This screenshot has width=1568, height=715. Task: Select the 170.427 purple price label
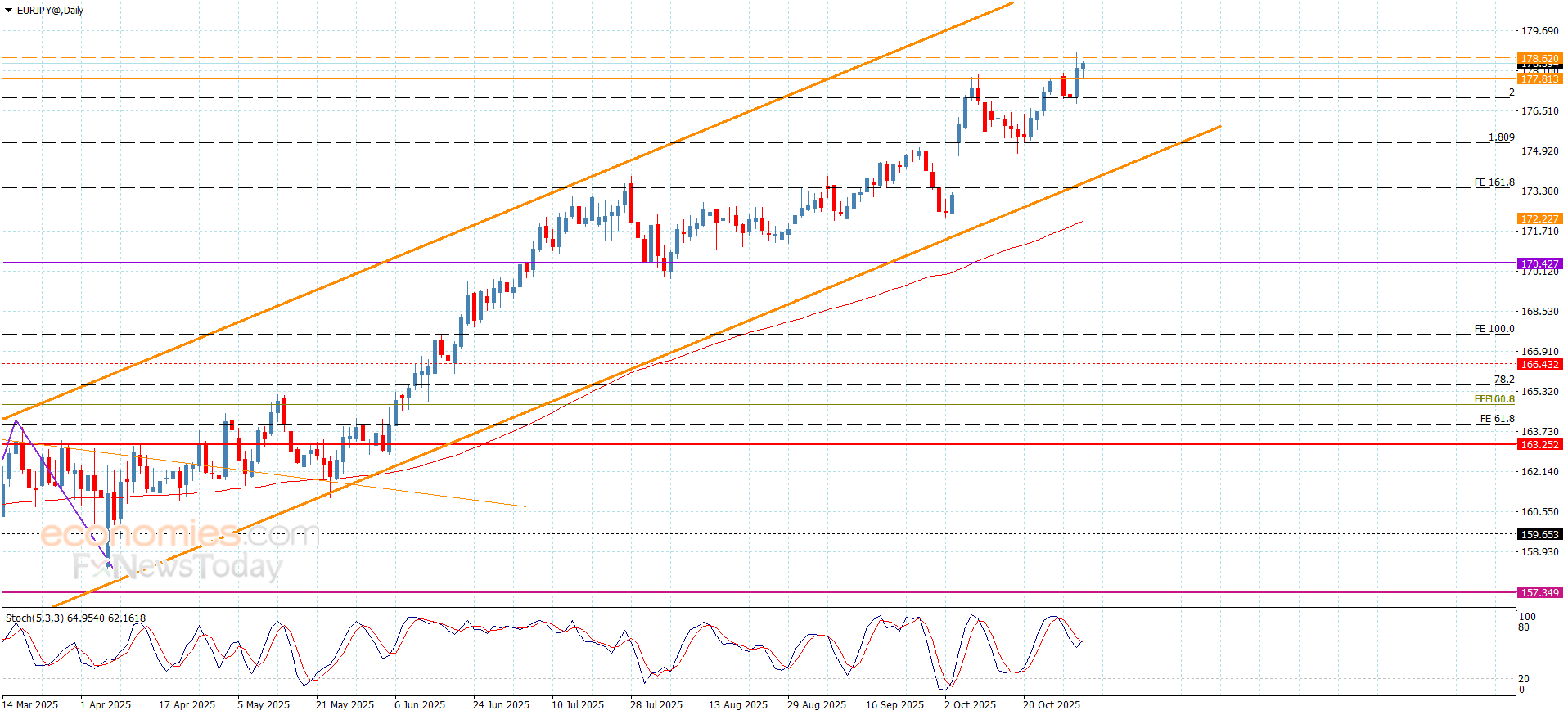click(x=1539, y=263)
